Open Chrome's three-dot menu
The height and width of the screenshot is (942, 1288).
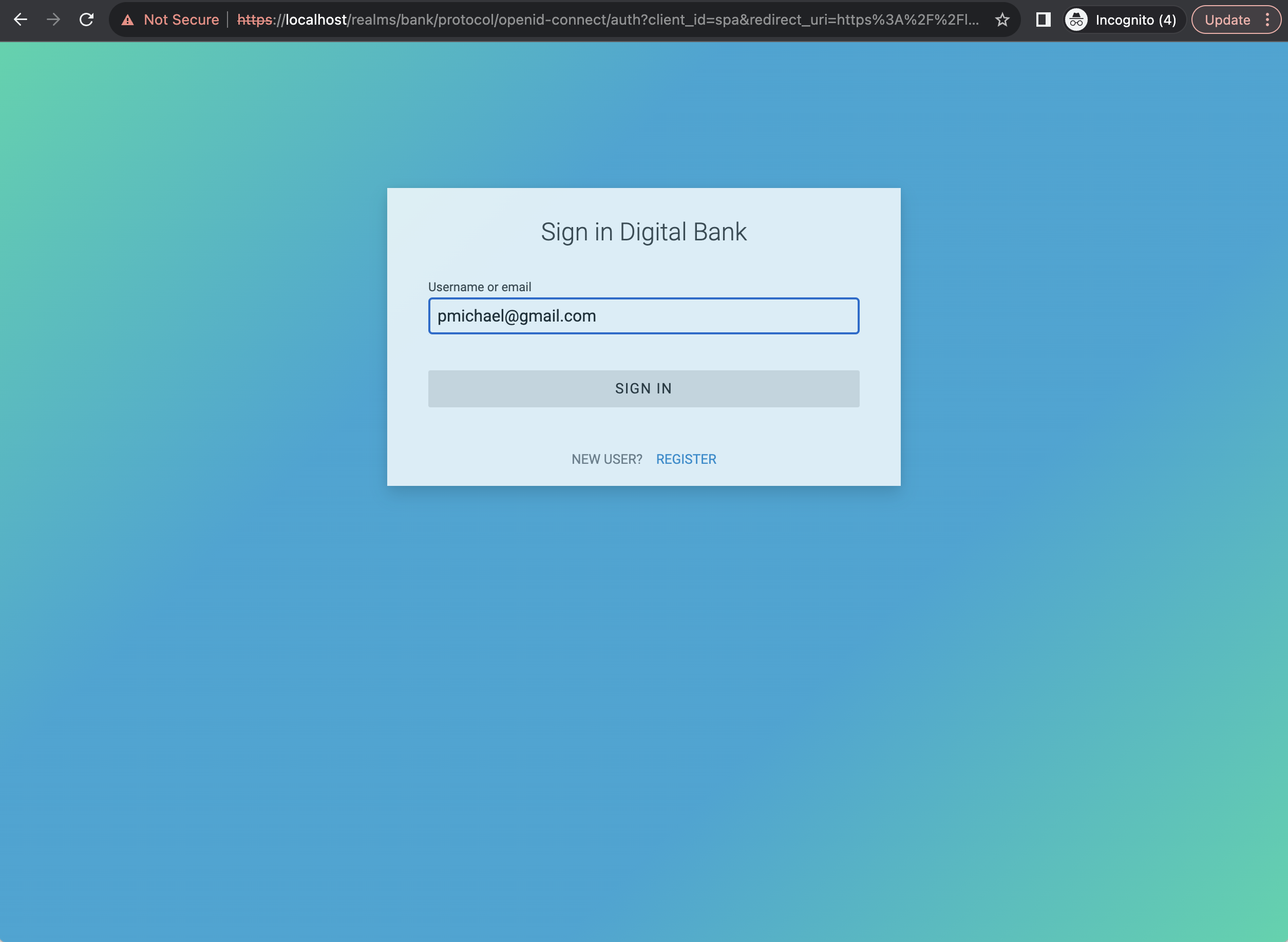pos(1267,20)
